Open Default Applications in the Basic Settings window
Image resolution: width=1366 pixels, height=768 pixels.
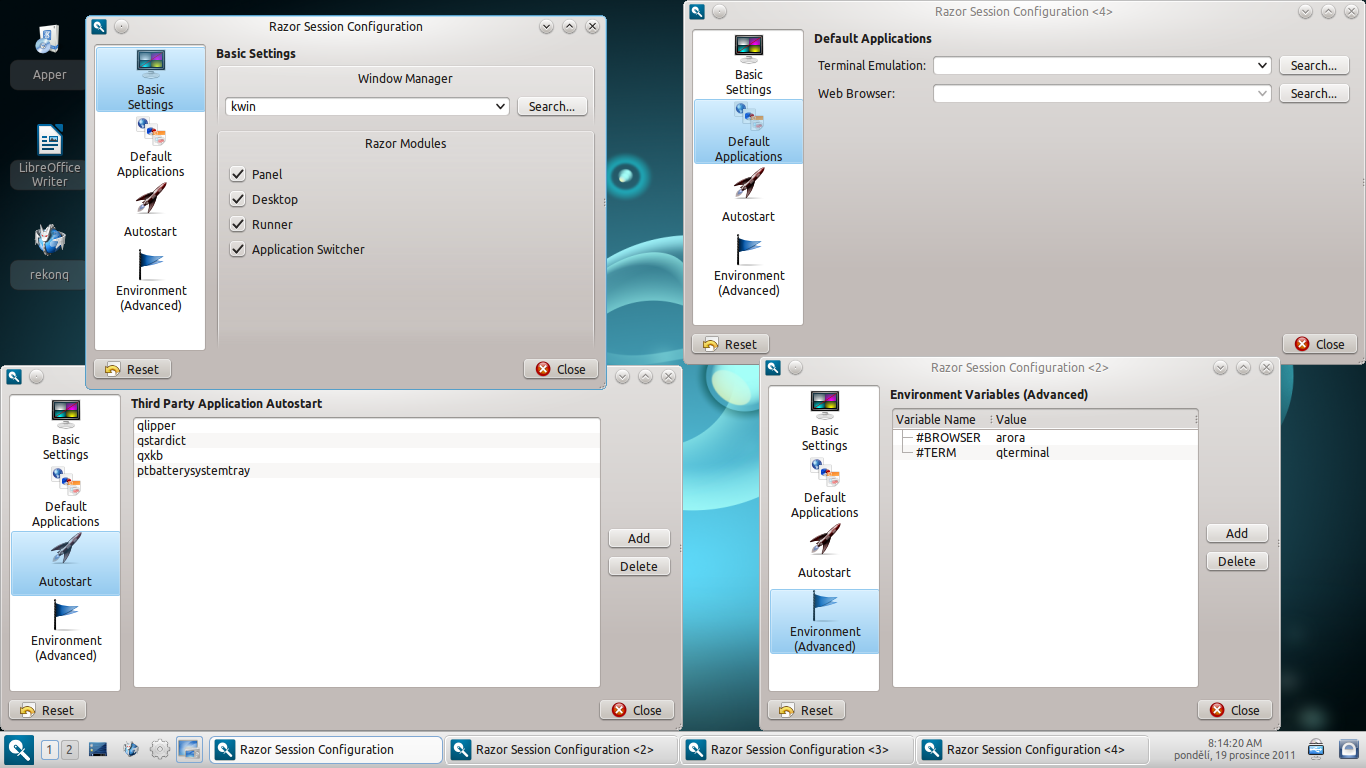point(150,147)
